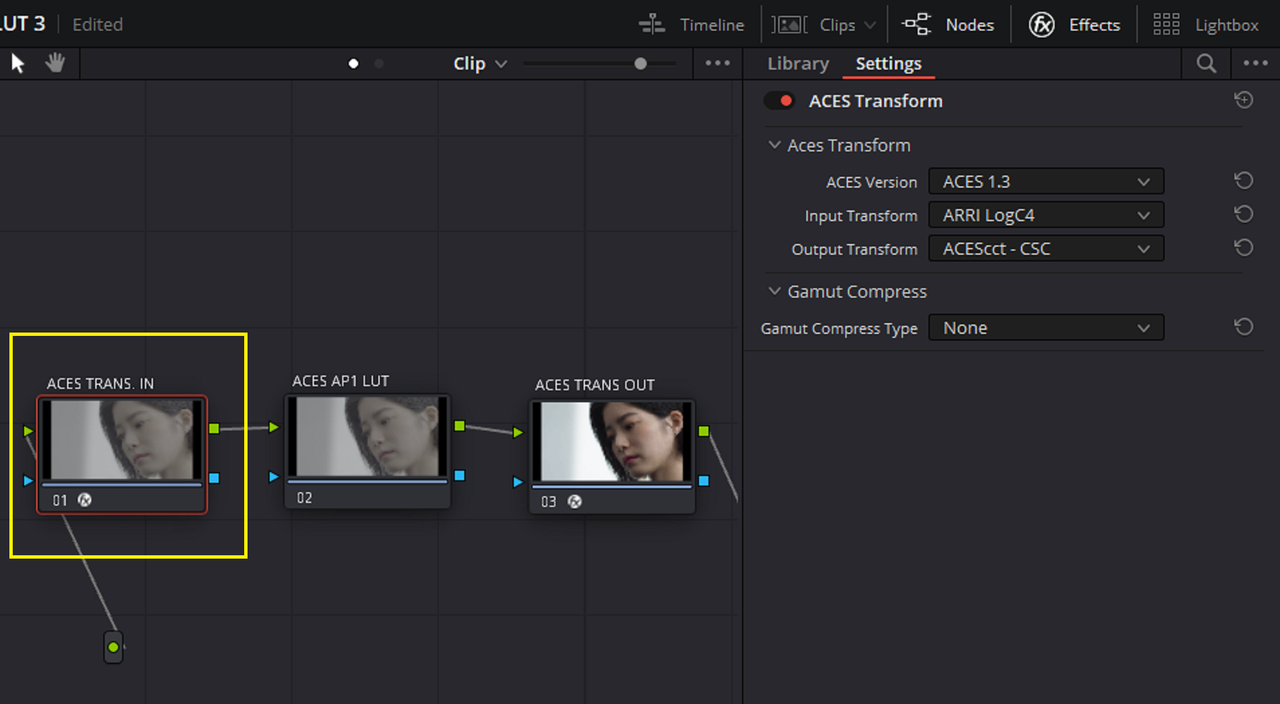Screen dimensions: 1280x704
Task: Reset the Input Transform parameter
Action: click(1244, 214)
